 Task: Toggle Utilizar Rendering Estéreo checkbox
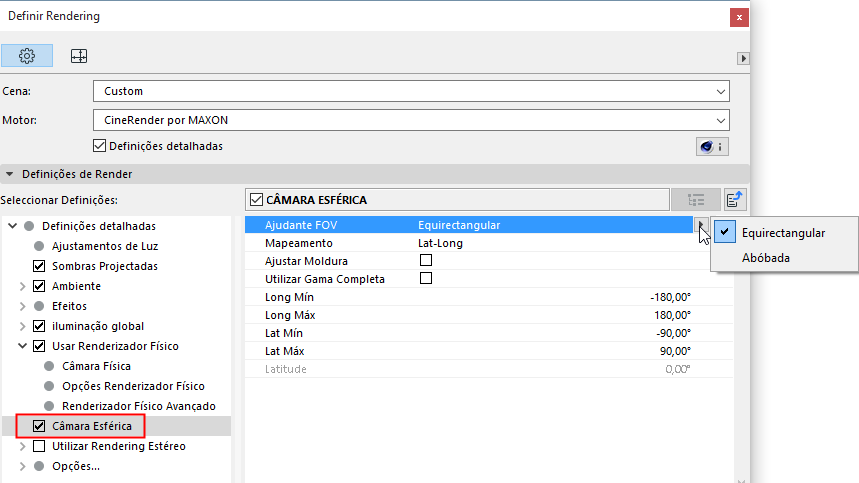pyautogui.click(x=39, y=446)
